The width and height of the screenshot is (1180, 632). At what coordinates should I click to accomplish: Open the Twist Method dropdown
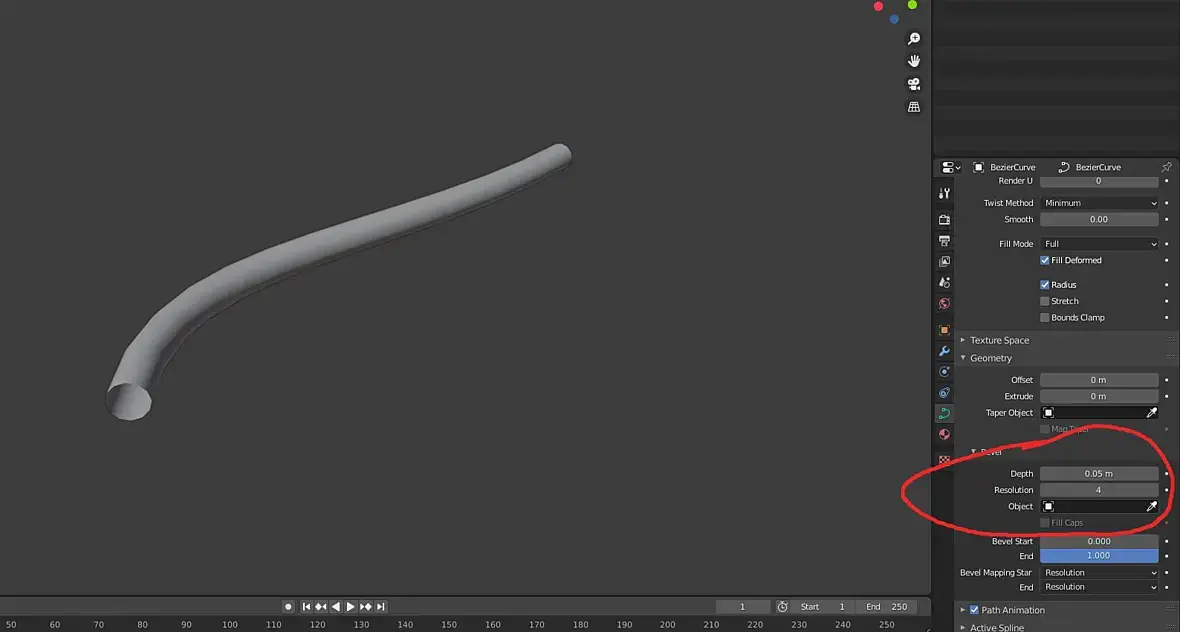pos(1099,203)
